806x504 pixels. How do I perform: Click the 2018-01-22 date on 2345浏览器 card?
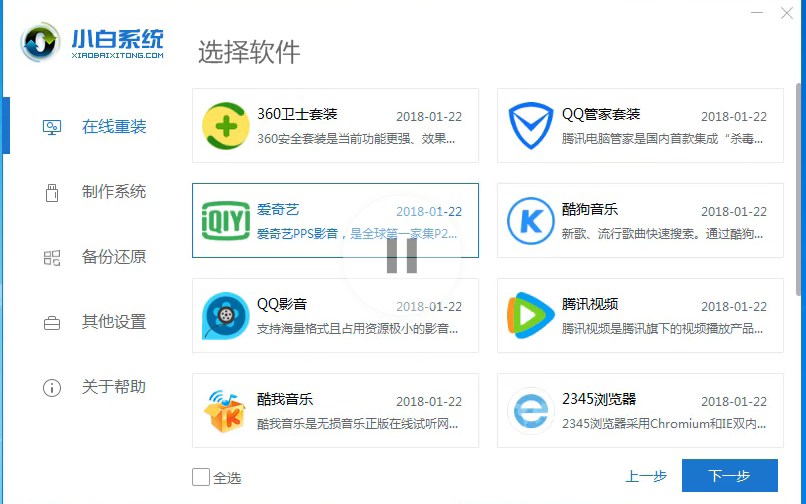coord(734,402)
